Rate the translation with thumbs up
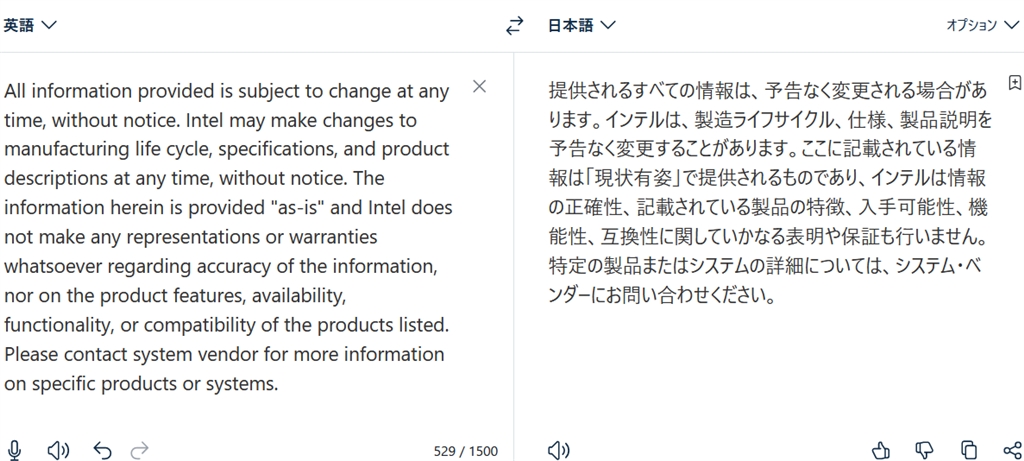The height and width of the screenshot is (461, 1024). 881,450
